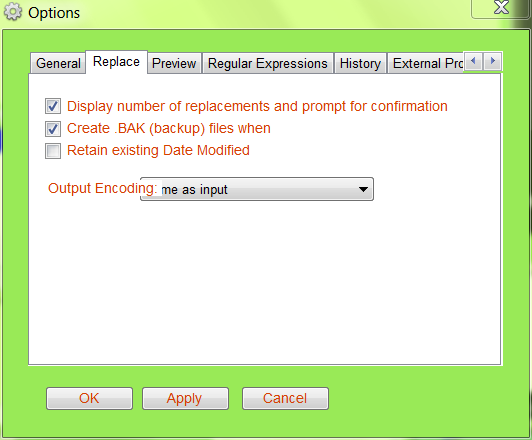Close the Options dialog with X

[x=501, y=8]
